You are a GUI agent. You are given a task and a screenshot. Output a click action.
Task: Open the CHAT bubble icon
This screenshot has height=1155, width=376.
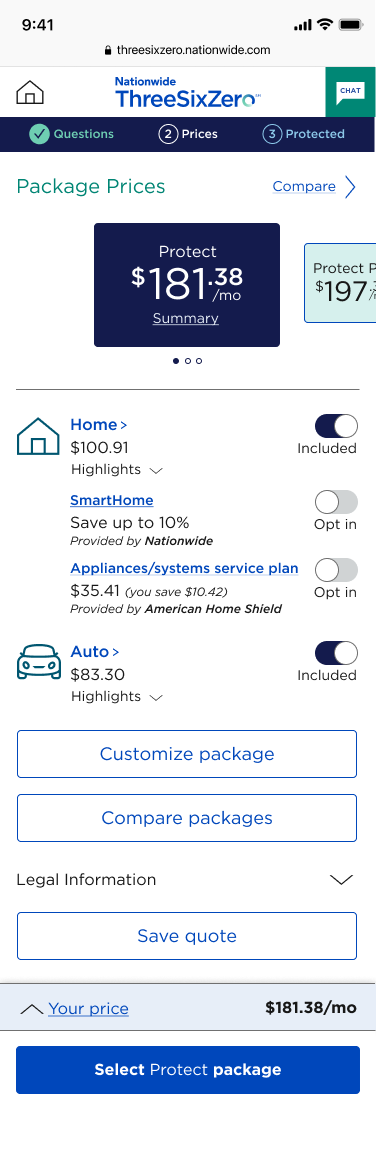click(350, 91)
